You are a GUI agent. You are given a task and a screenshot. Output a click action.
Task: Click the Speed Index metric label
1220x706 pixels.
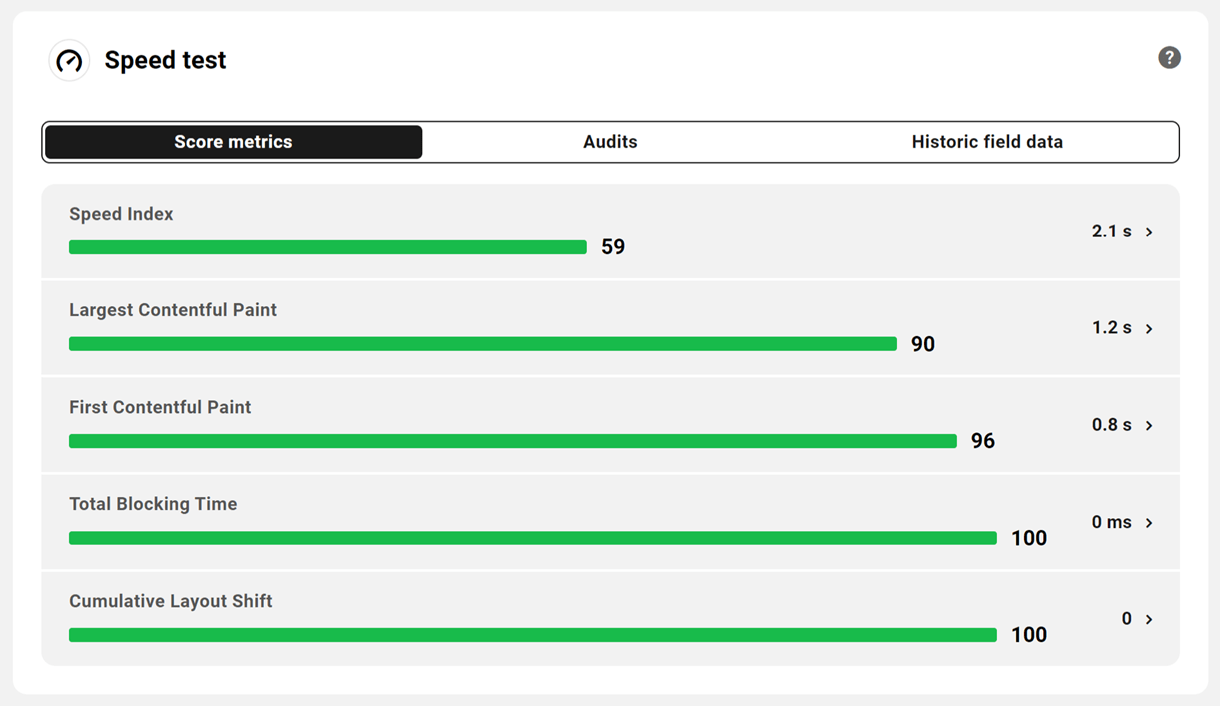(121, 214)
